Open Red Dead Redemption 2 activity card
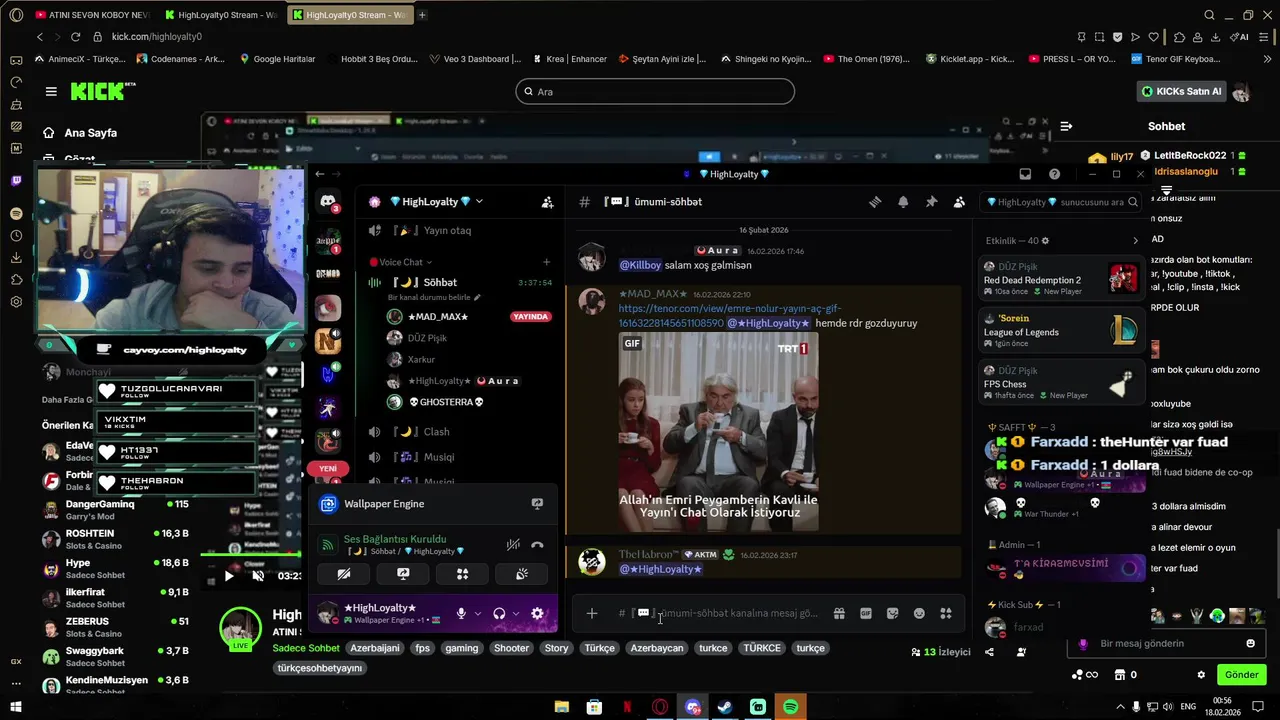The height and width of the screenshot is (720, 1280). point(1061,279)
